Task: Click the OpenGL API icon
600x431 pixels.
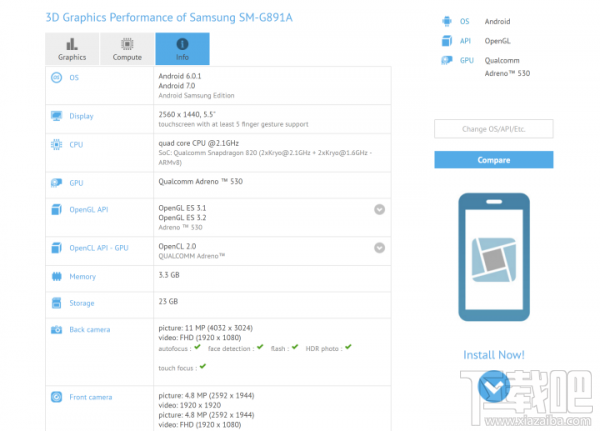Action: (56, 209)
